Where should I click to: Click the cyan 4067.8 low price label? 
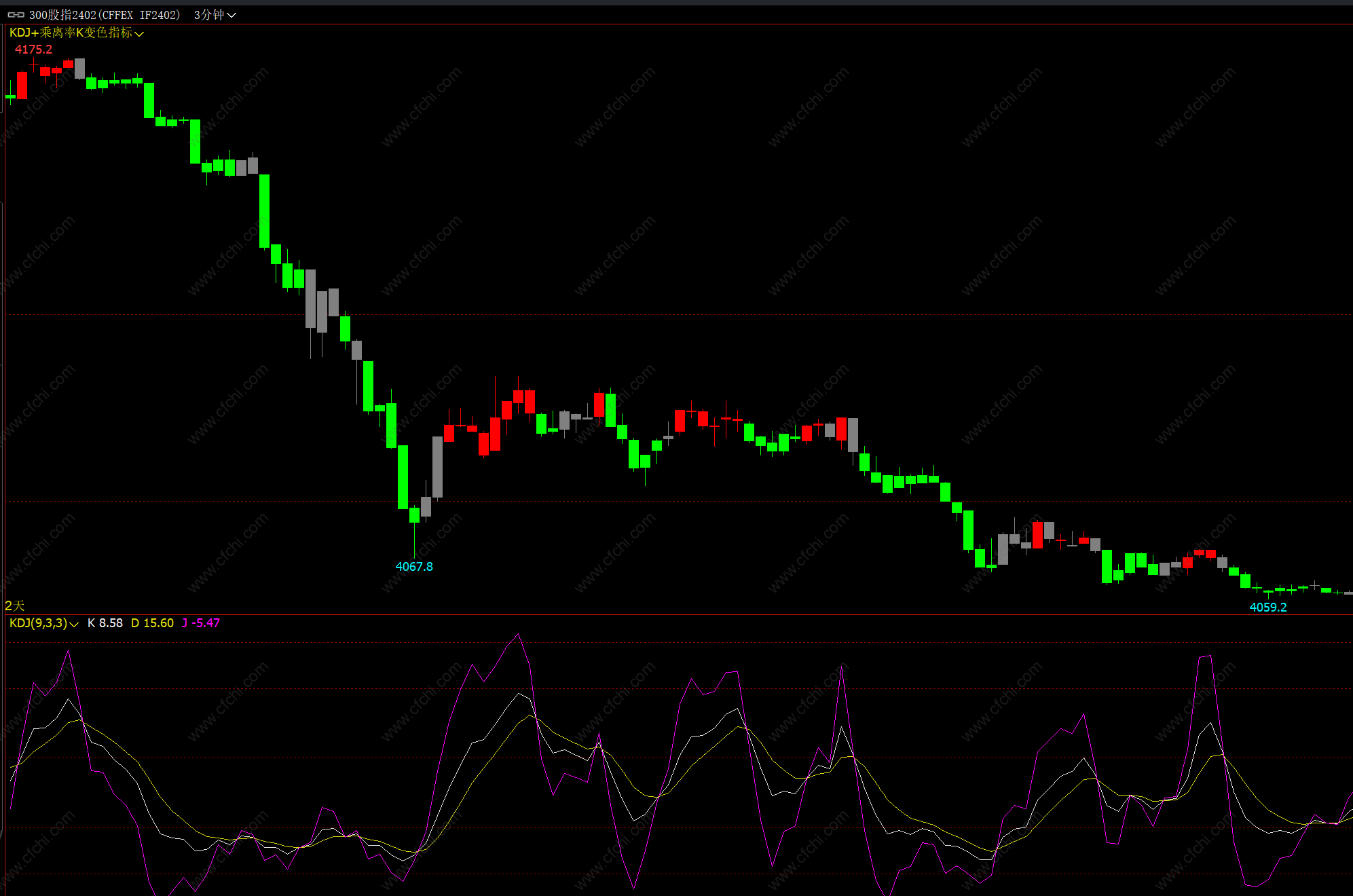[414, 566]
